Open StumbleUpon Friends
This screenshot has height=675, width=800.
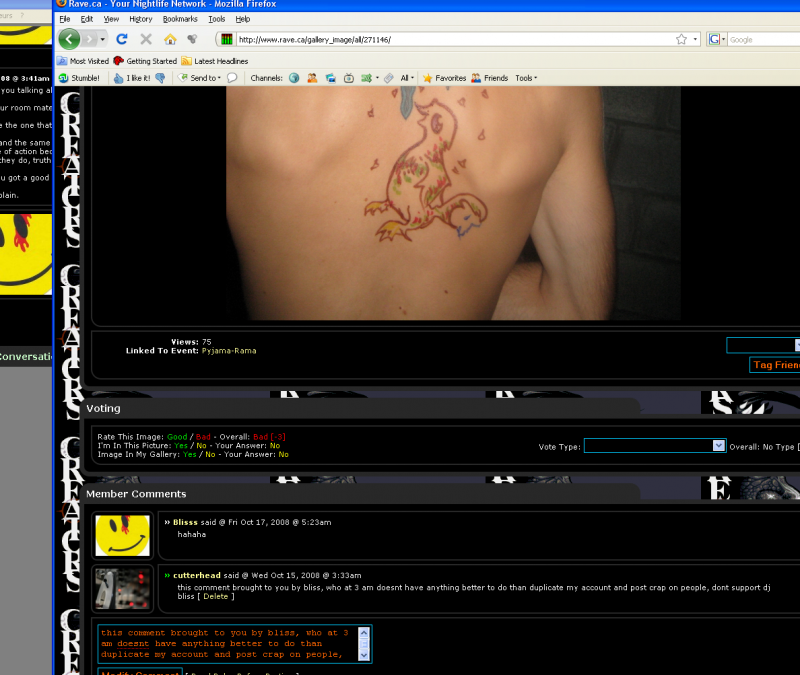[490, 78]
